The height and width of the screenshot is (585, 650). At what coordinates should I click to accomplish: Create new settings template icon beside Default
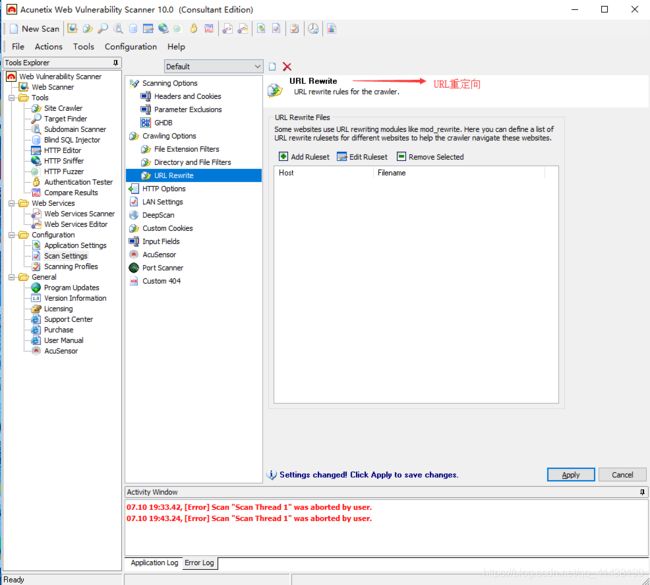(272, 67)
